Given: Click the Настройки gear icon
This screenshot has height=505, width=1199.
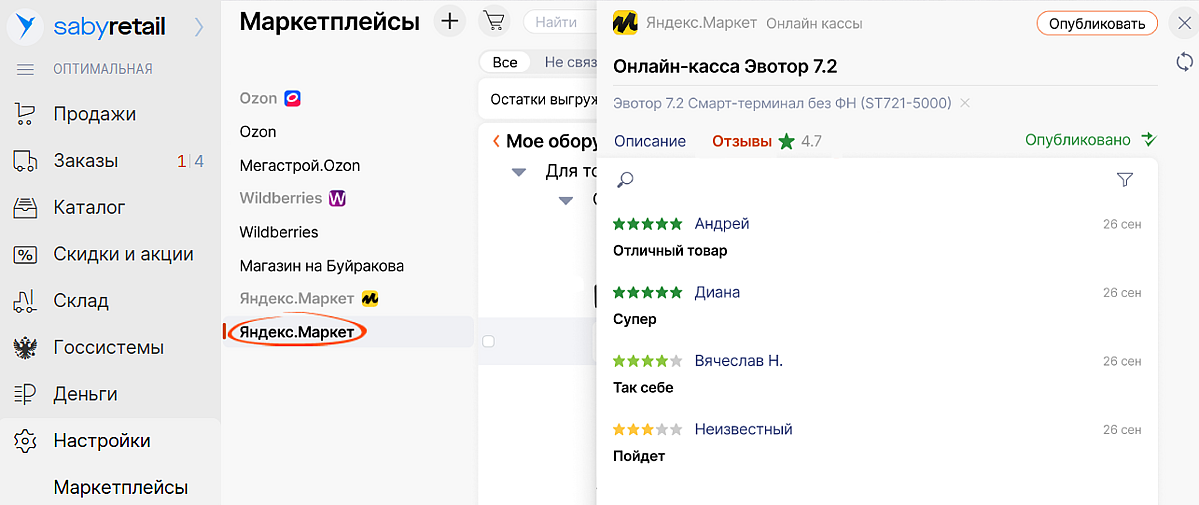Looking at the screenshot, I should pyautogui.click(x=25, y=441).
